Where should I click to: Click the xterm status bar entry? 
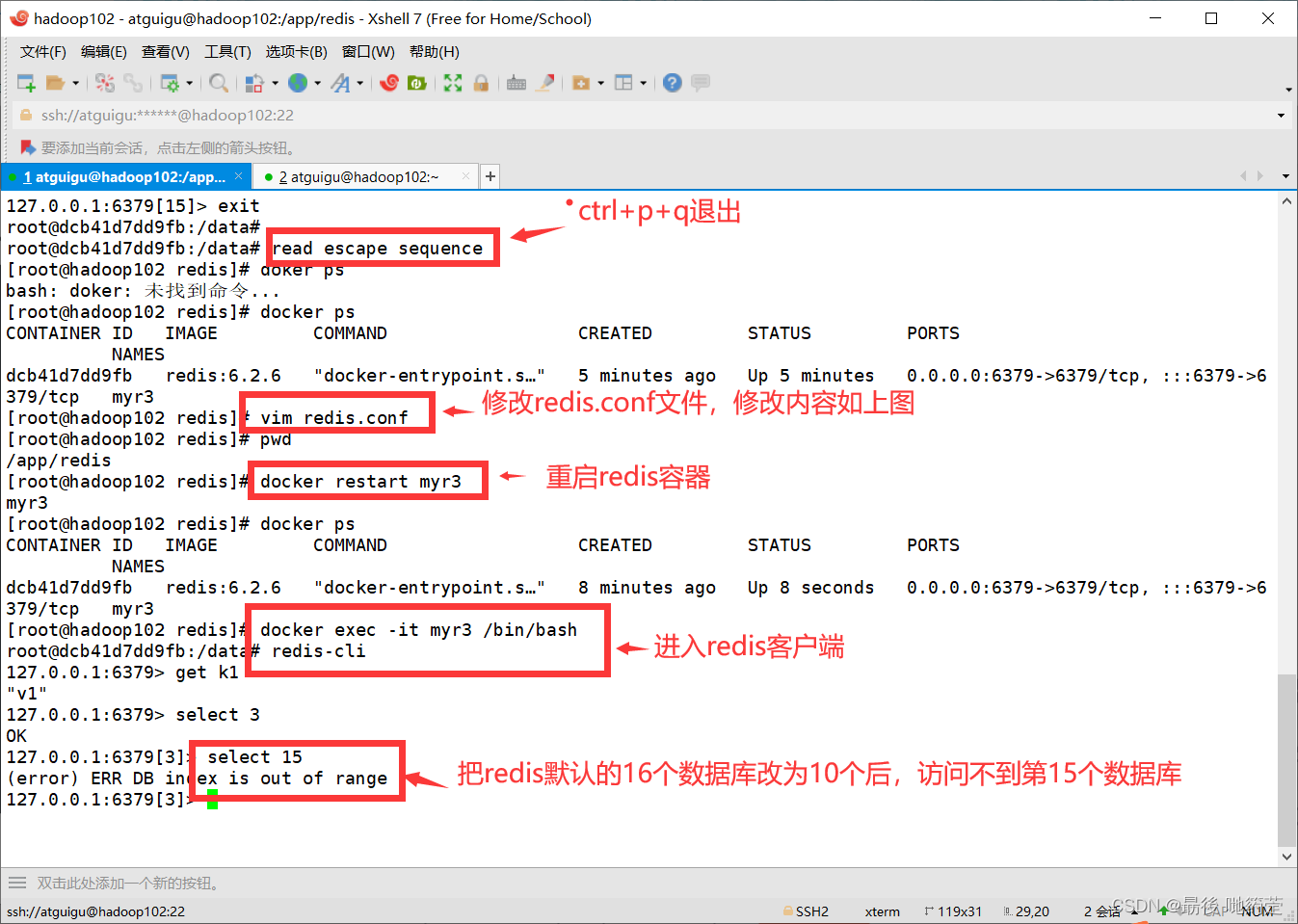click(x=883, y=911)
